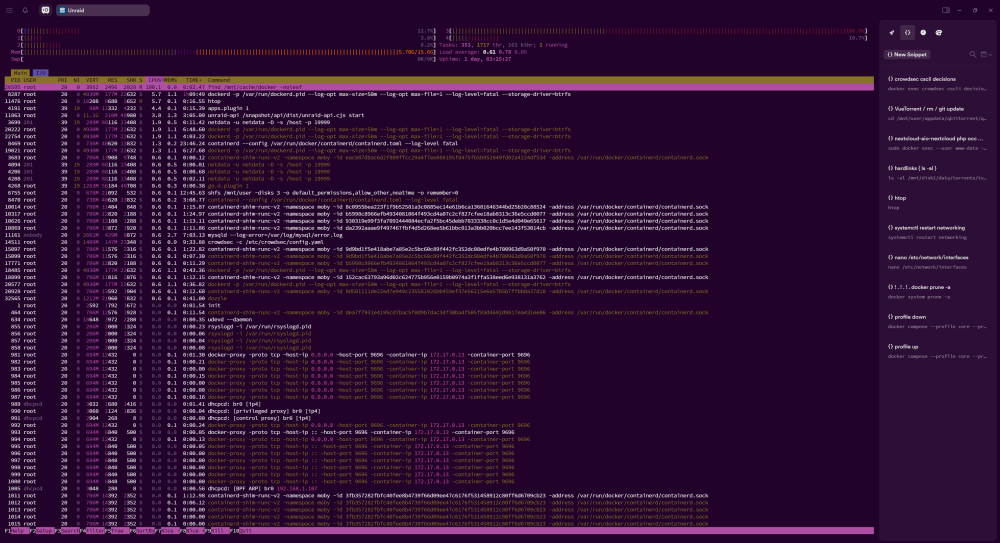The width and height of the screenshot is (1000, 543).
Task: Click the F4 Filter function key
Action: pyautogui.click(x=92, y=531)
